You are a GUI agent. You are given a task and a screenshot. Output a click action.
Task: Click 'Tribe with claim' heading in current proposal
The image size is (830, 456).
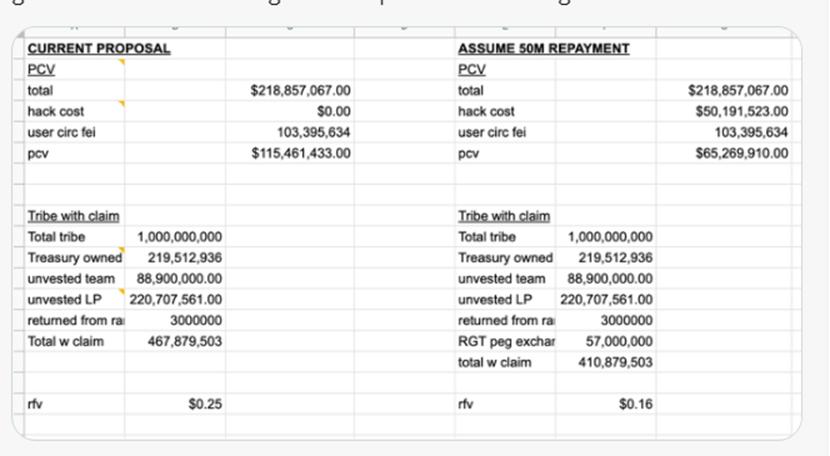pos(74,216)
